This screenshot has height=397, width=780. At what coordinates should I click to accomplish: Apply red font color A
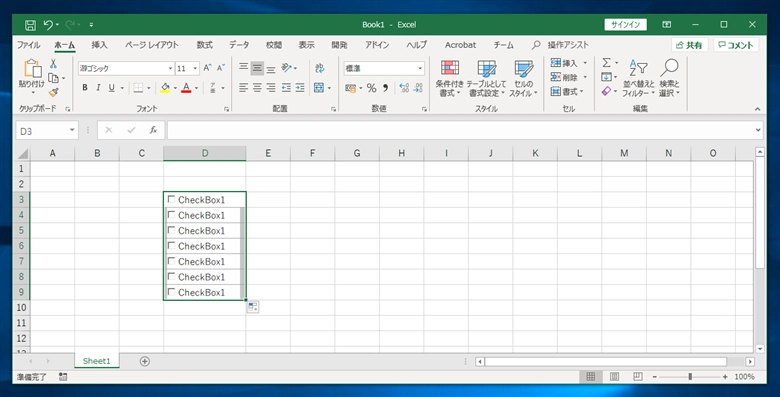point(187,88)
